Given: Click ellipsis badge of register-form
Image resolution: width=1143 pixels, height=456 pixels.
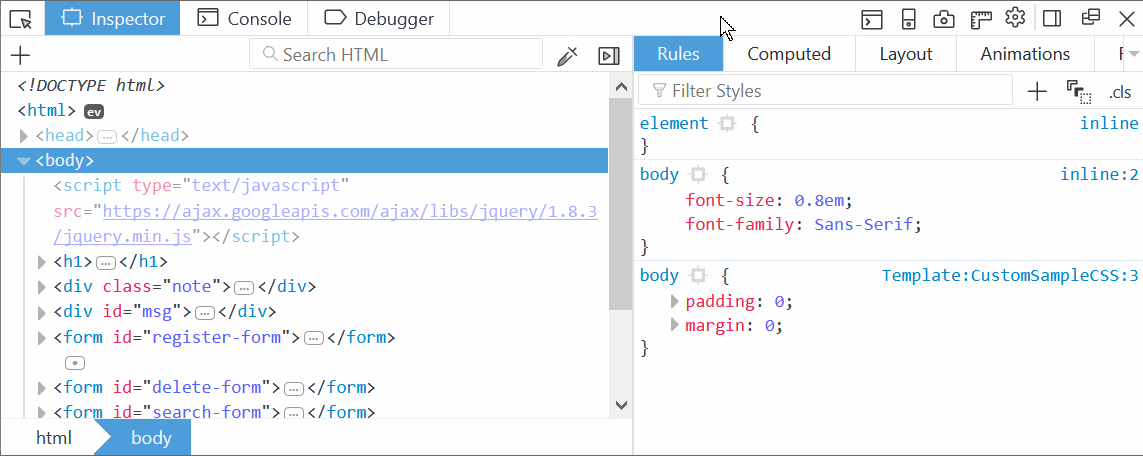Looking at the screenshot, I should tap(314, 338).
